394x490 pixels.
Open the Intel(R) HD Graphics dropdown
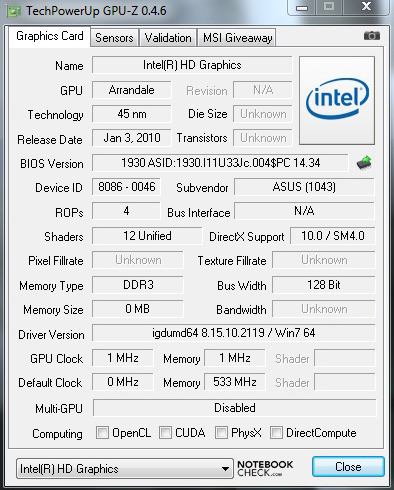click(125, 469)
